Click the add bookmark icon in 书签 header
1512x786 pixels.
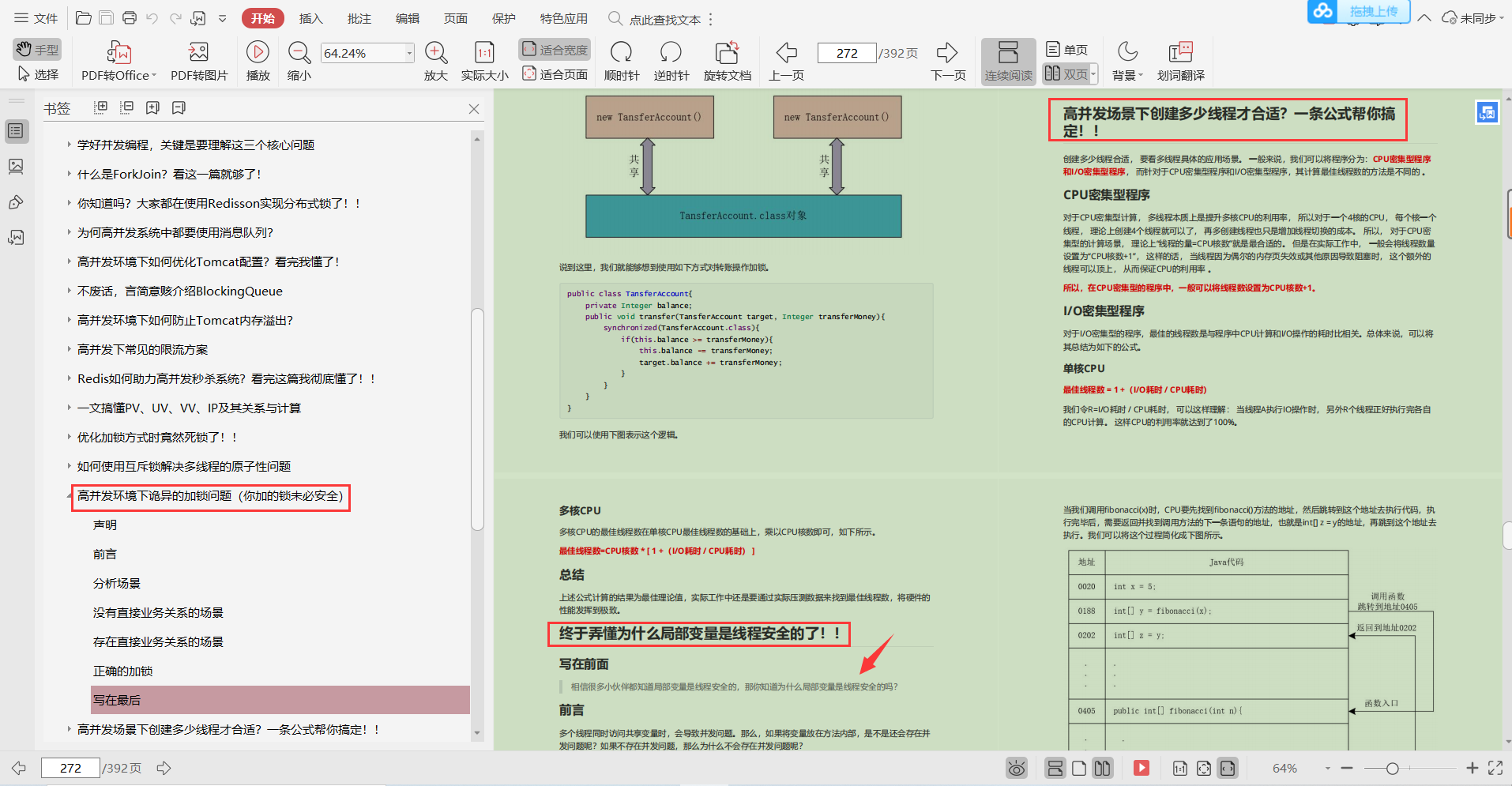pos(152,107)
